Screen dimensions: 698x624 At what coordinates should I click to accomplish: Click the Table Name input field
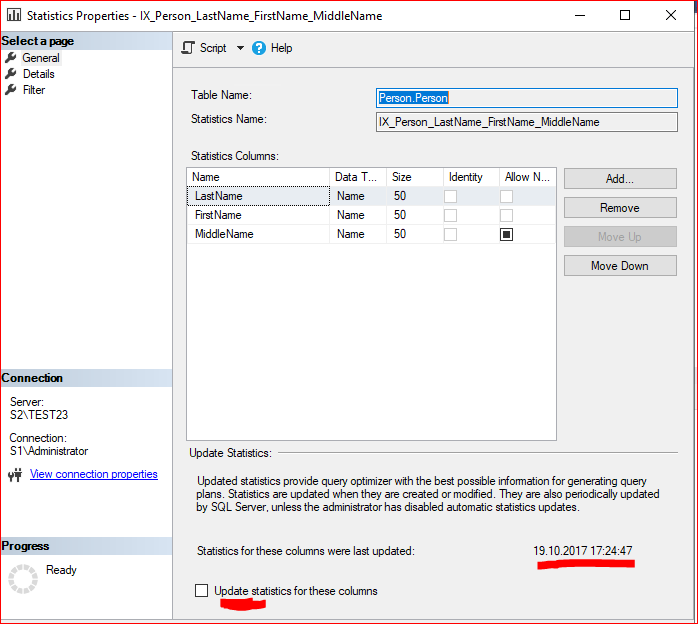(527, 98)
